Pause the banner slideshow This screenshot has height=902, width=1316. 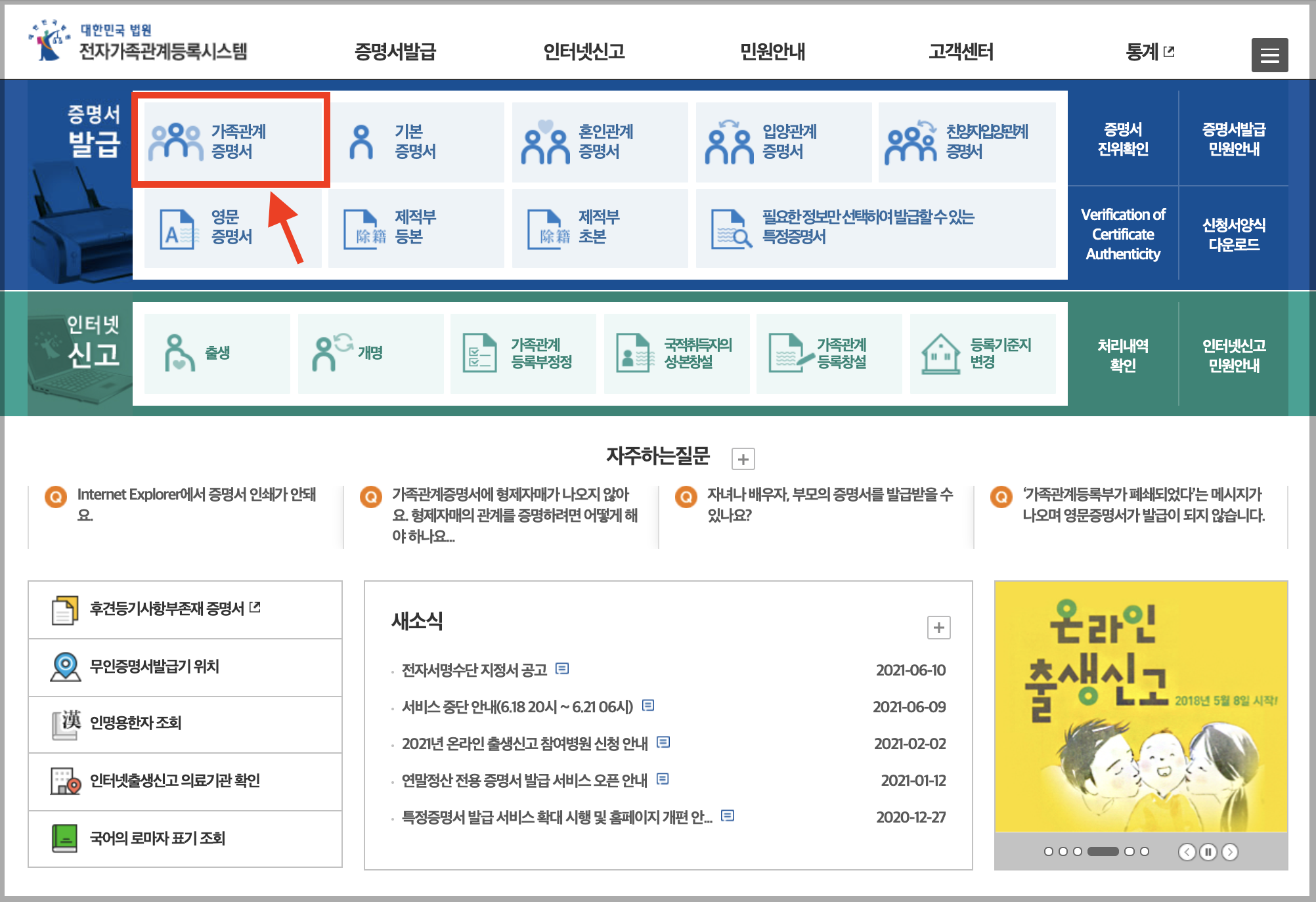click(1208, 852)
